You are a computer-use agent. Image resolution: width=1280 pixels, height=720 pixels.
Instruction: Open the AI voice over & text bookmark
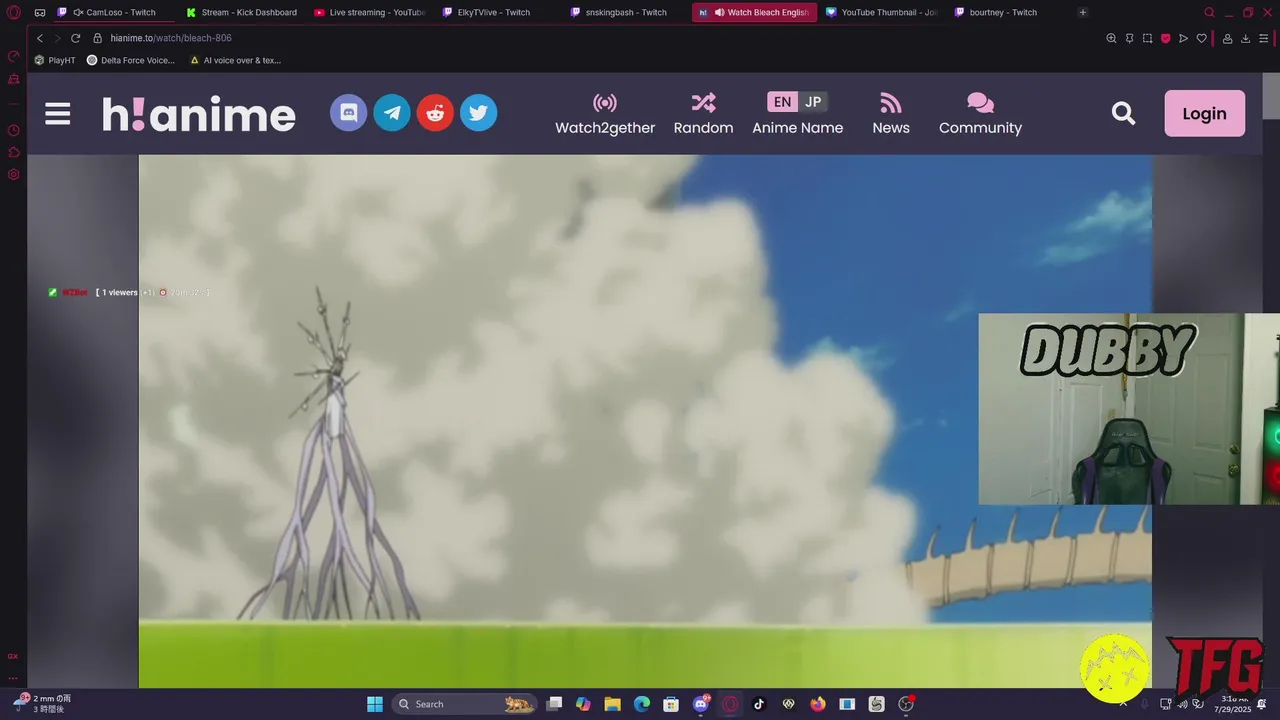pyautogui.click(x=236, y=60)
